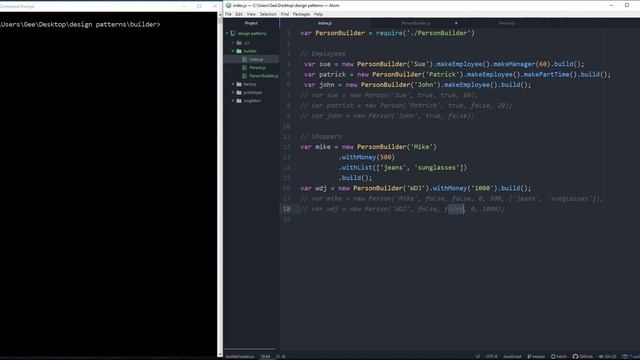Click the Person.js file icon in tree
The image size is (640, 360).
(x=244, y=68)
